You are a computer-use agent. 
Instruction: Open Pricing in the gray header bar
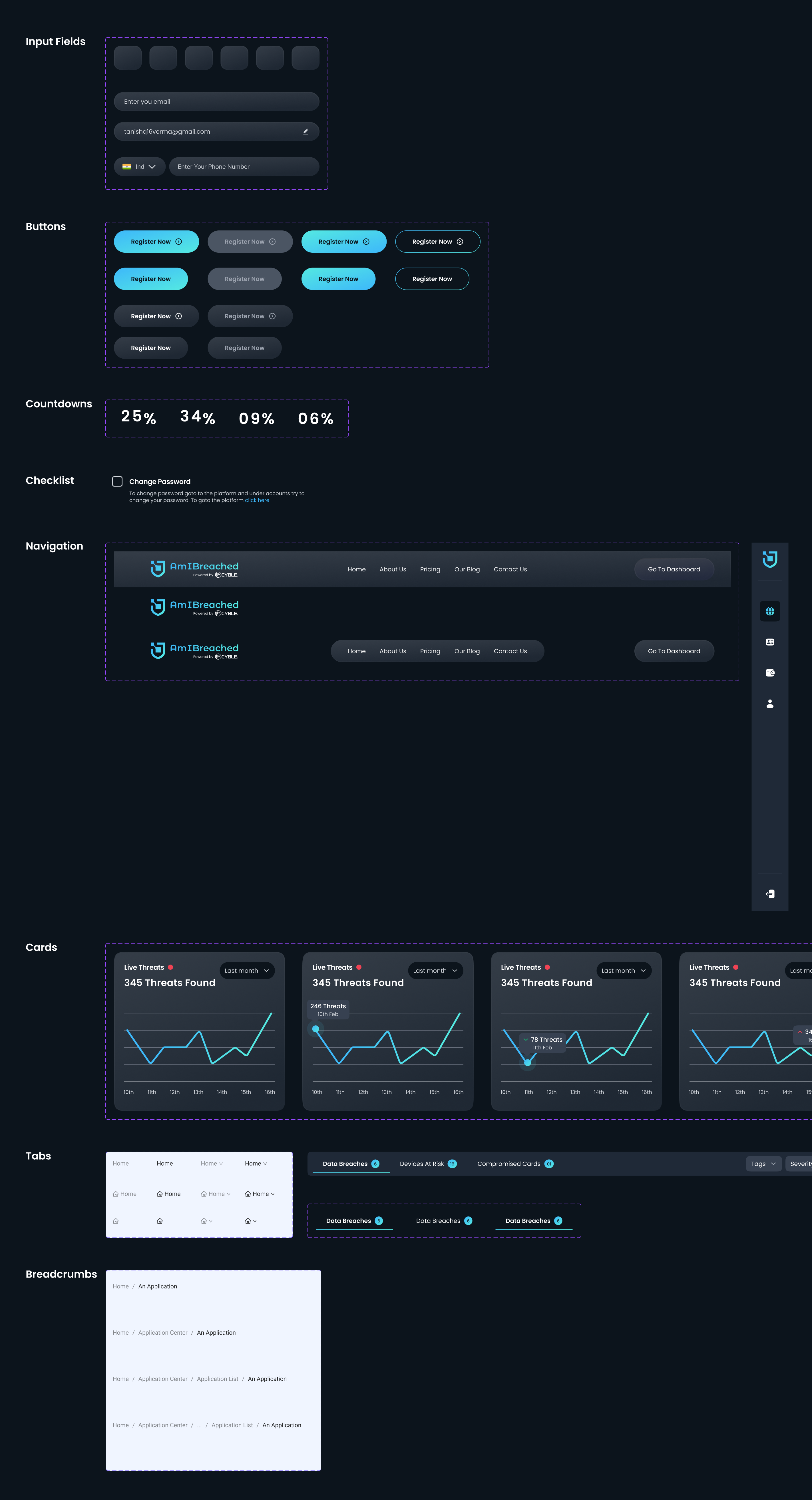pos(430,569)
